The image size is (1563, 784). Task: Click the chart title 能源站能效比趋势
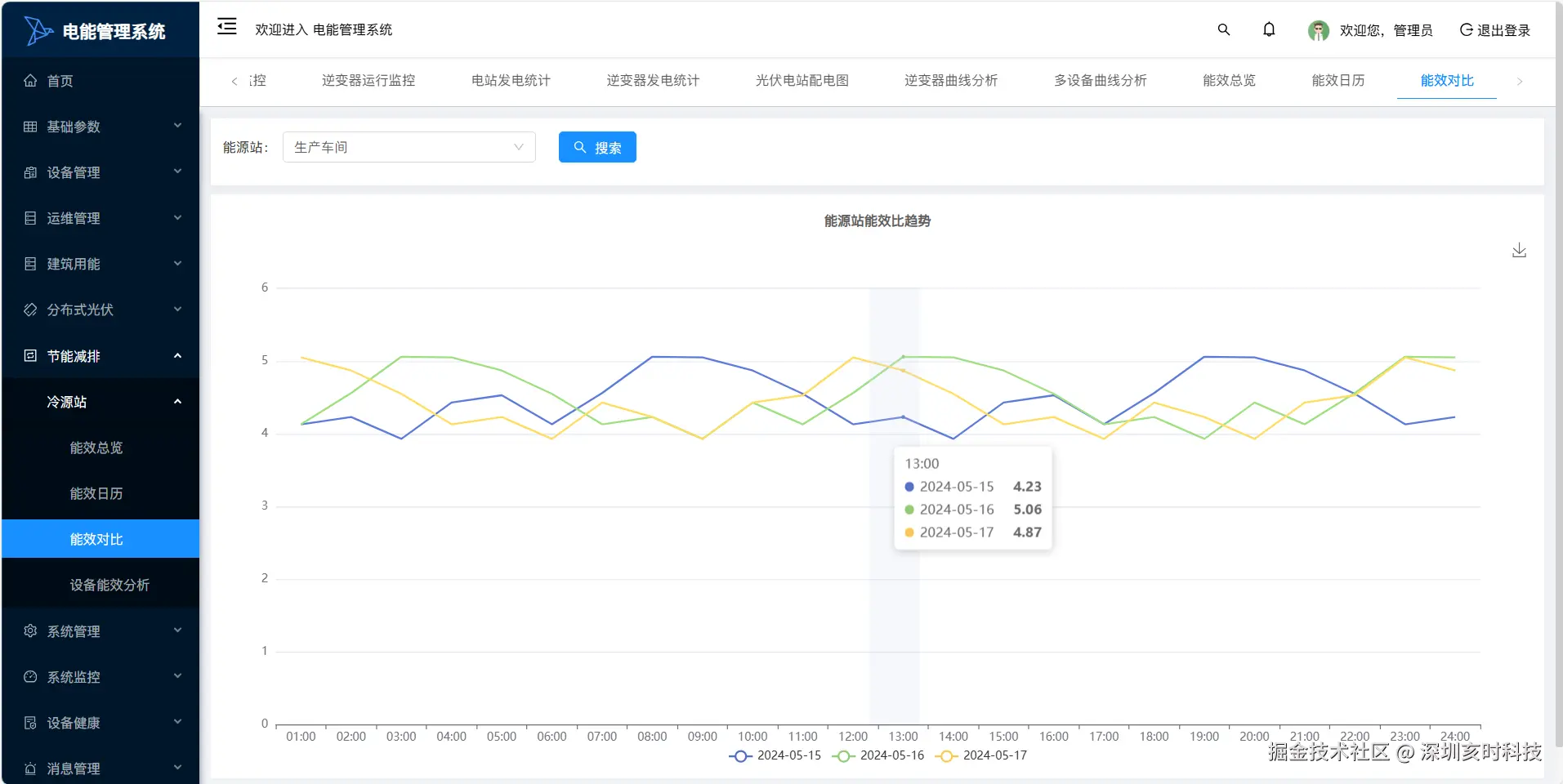point(878,220)
